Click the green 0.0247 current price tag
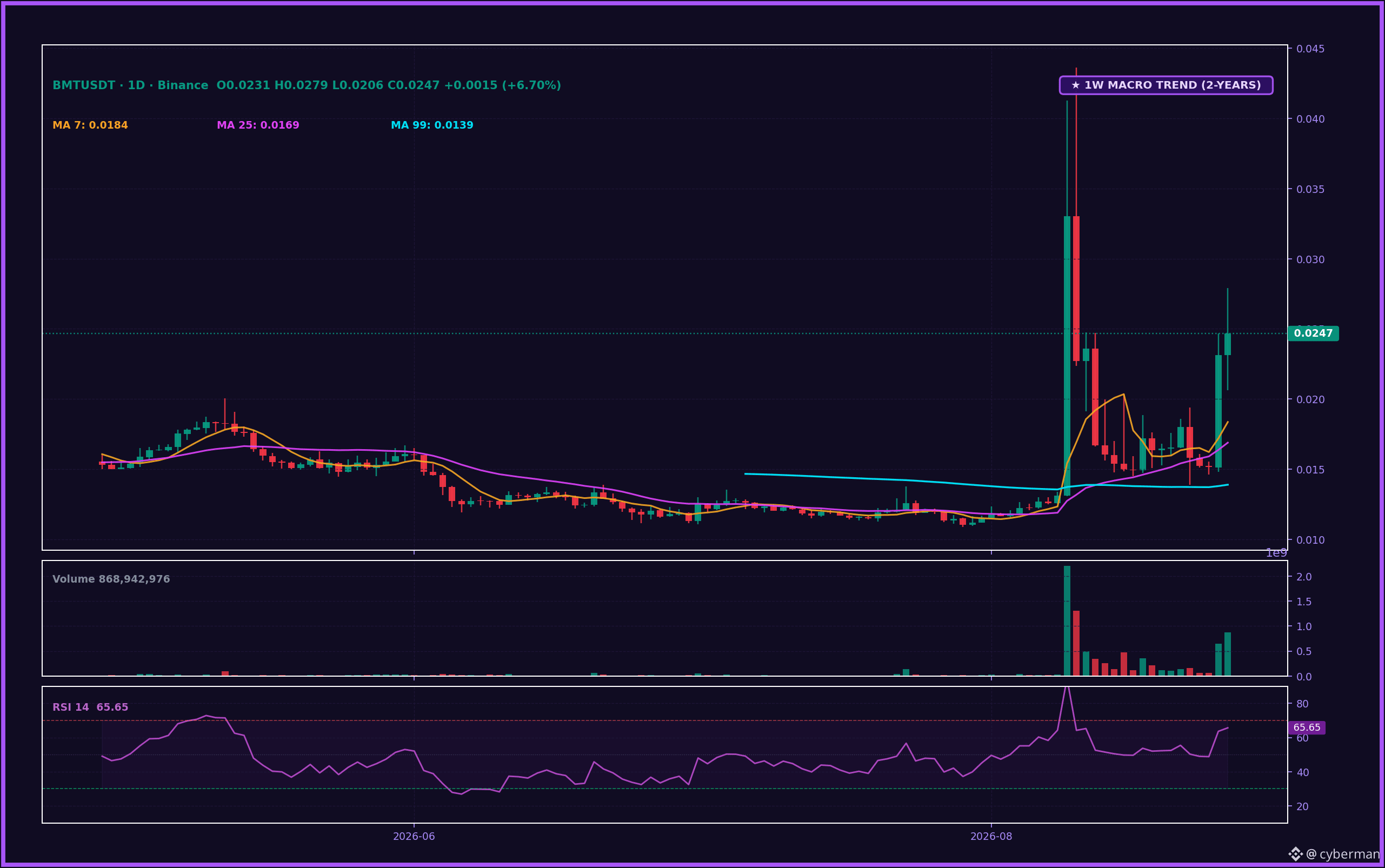Image resolution: width=1385 pixels, height=868 pixels. [x=1313, y=333]
